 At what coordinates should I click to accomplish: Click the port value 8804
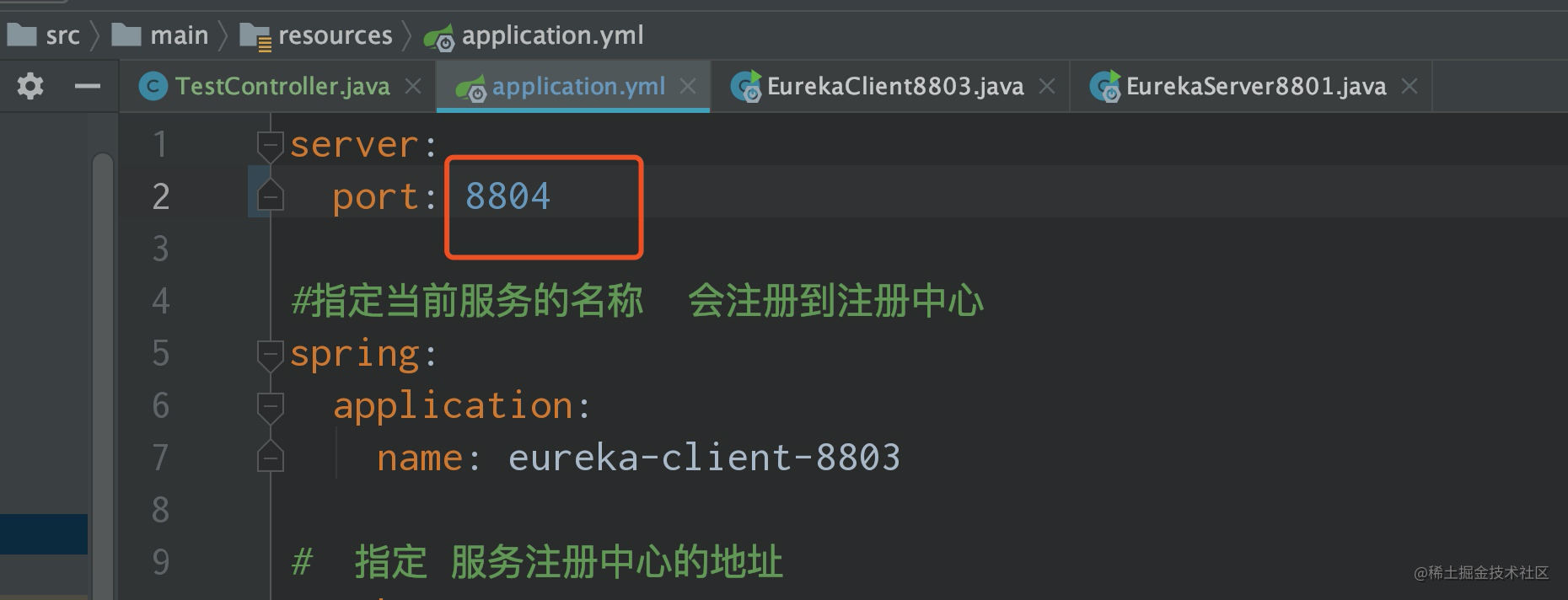point(507,196)
